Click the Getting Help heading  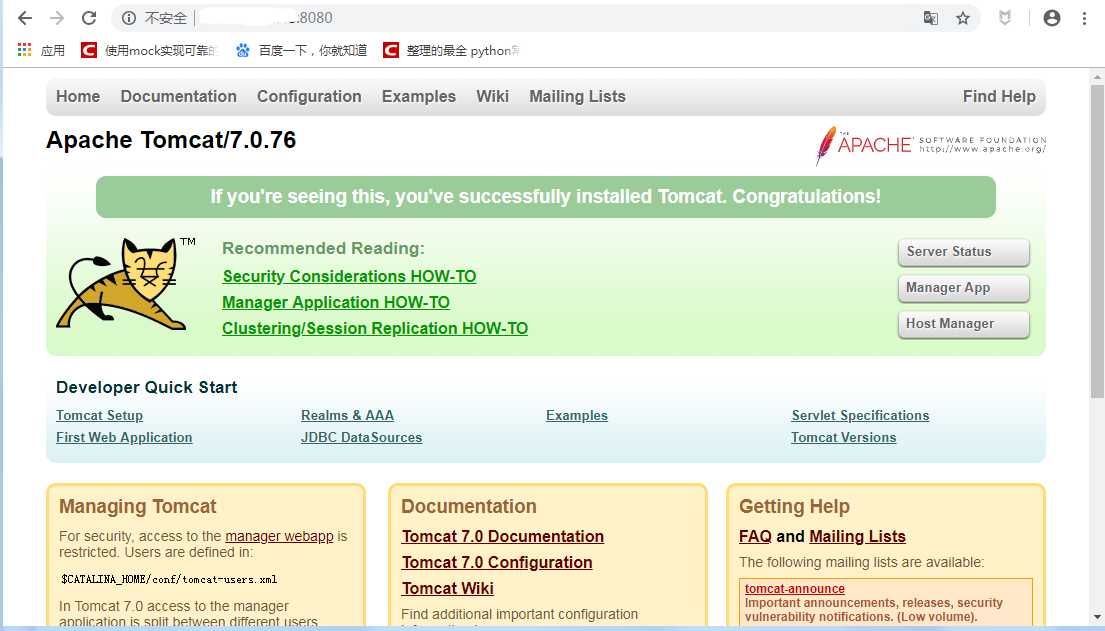click(x=794, y=506)
